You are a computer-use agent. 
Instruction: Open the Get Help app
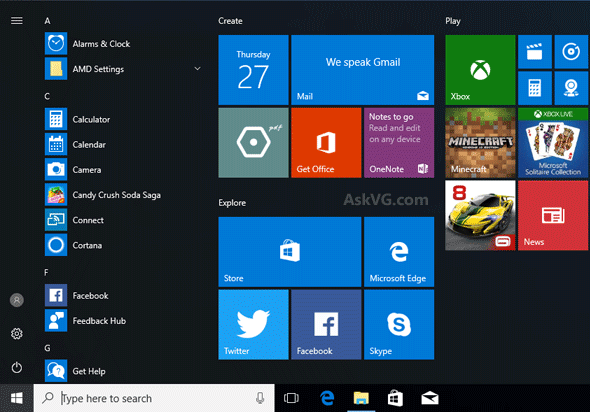click(122, 371)
